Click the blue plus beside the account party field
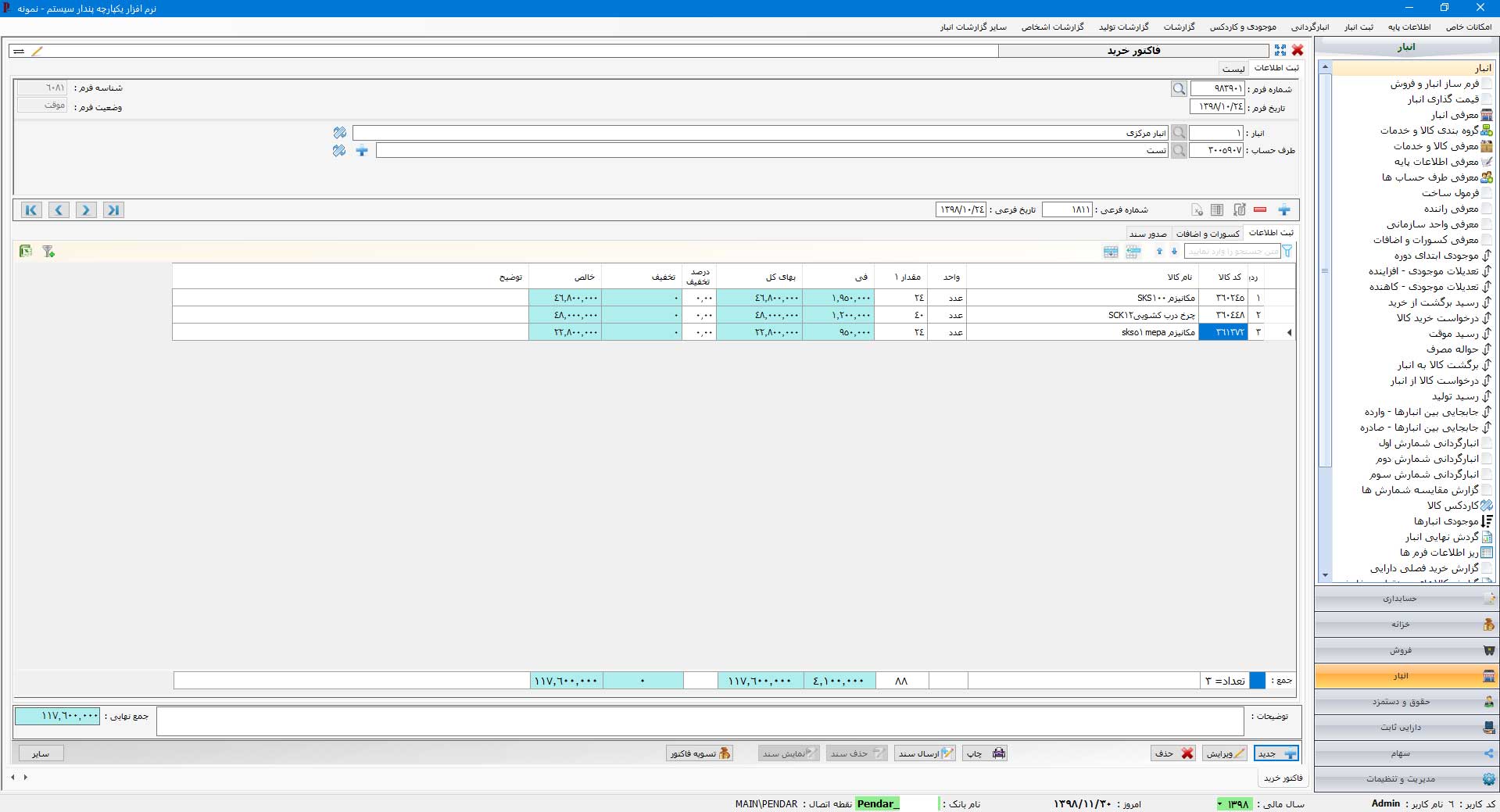1500x812 pixels. tap(362, 150)
